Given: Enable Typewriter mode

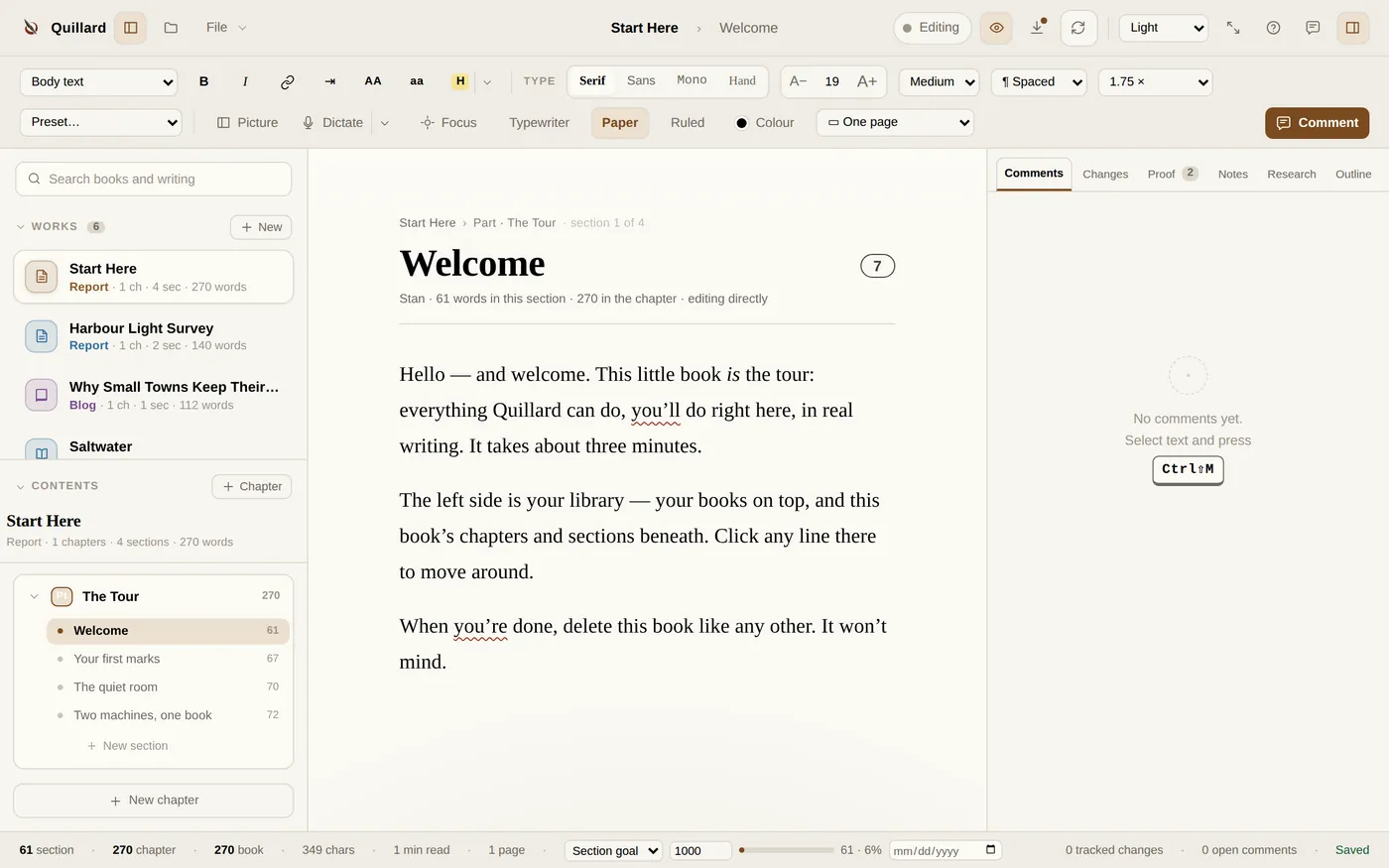Looking at the screenshot, I should tap(539, 122).
